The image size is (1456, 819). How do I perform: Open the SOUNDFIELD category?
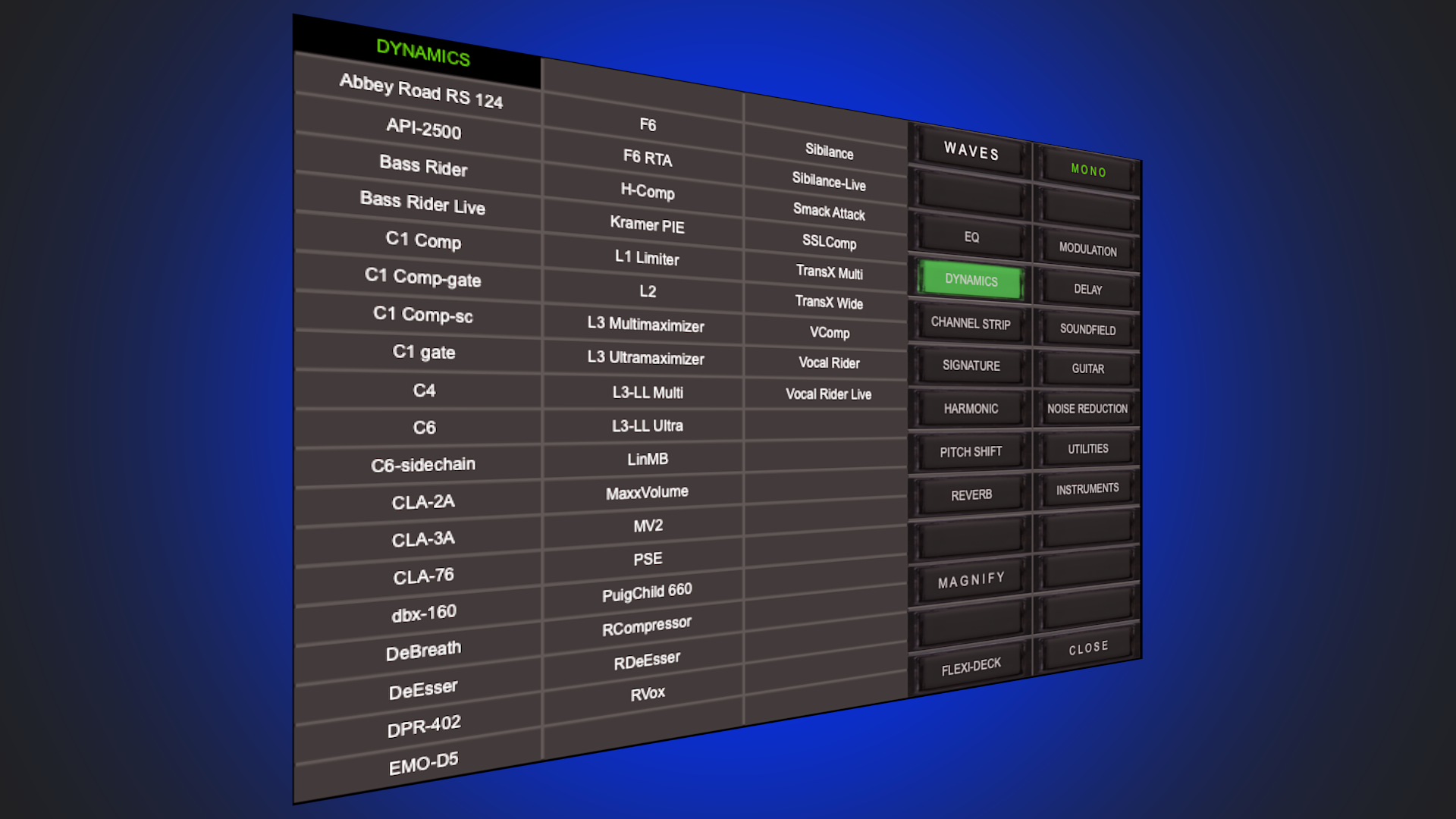click(x=1087, y=330)
